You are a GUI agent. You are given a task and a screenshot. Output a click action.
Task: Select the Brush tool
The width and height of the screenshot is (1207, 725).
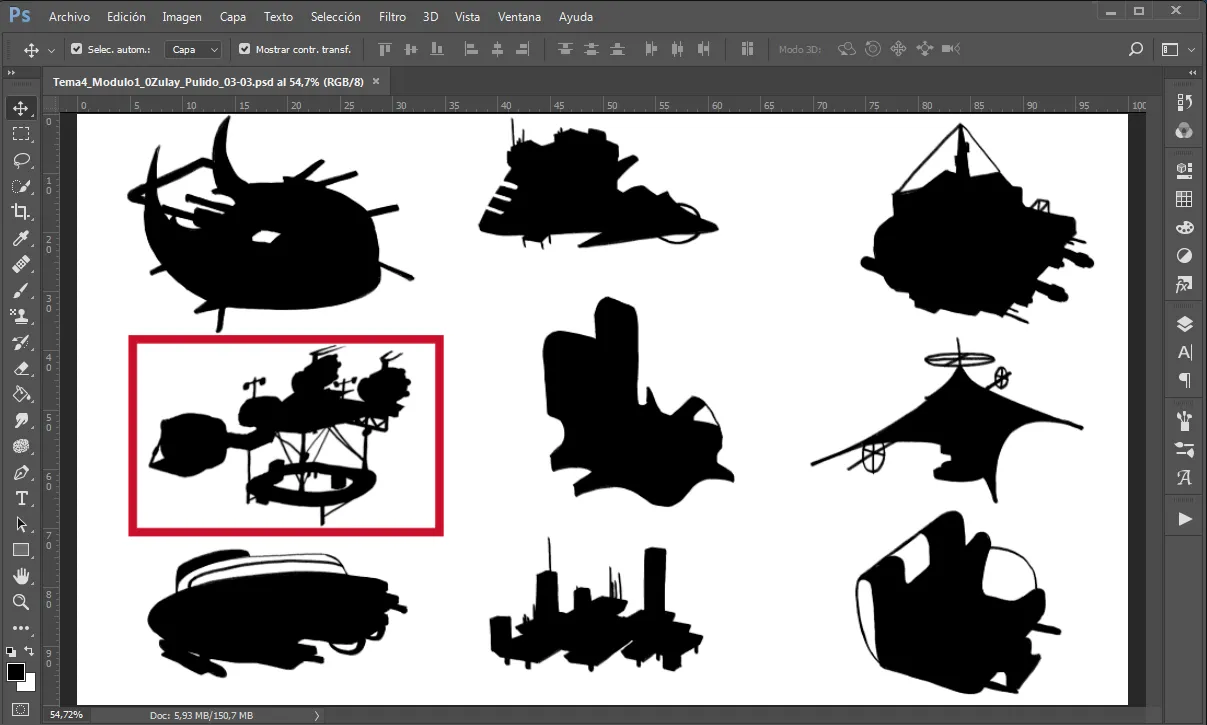21,290
